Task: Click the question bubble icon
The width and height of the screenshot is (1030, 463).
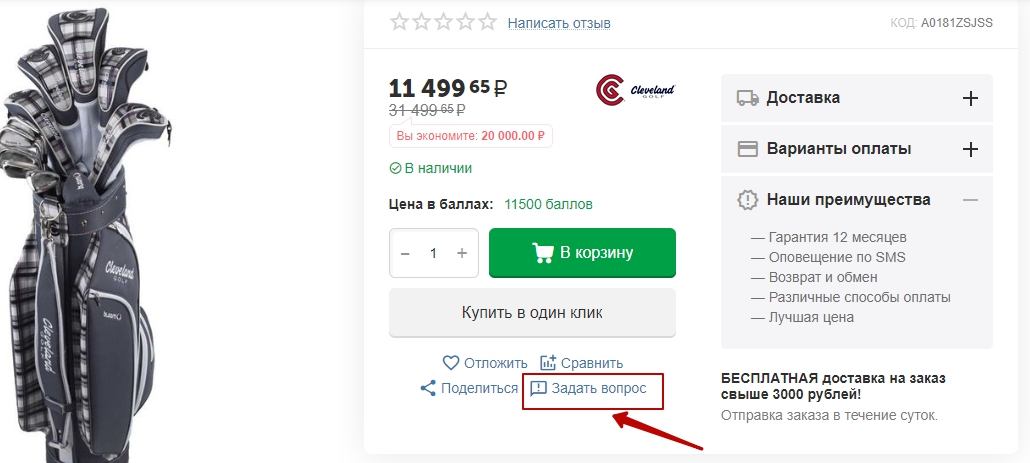Action: [538, 388]
